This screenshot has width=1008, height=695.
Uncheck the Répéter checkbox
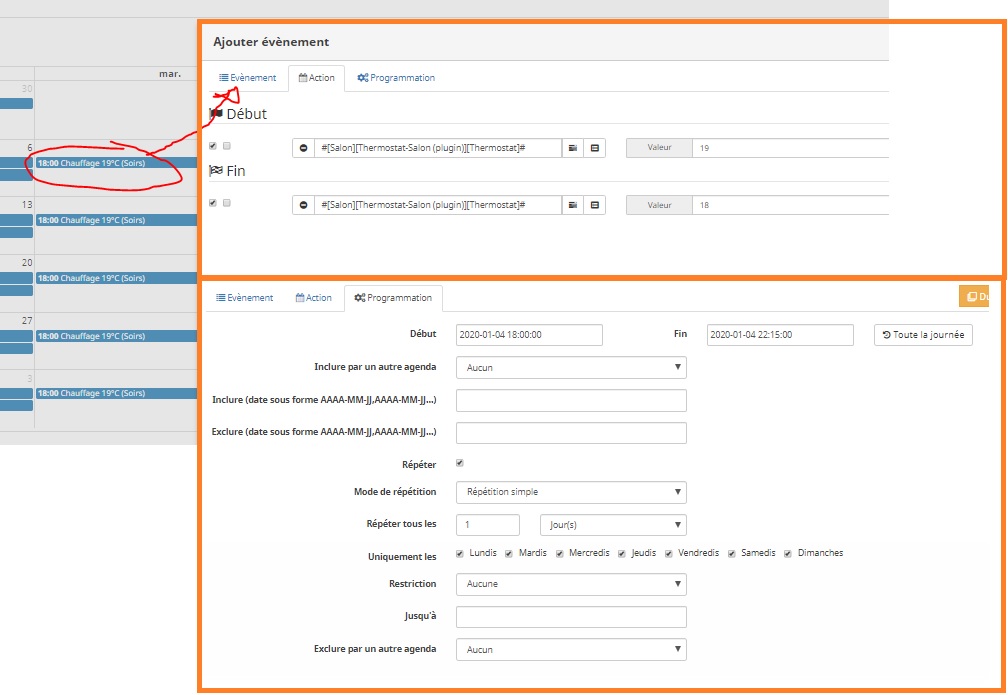click(x=460, y=463)
